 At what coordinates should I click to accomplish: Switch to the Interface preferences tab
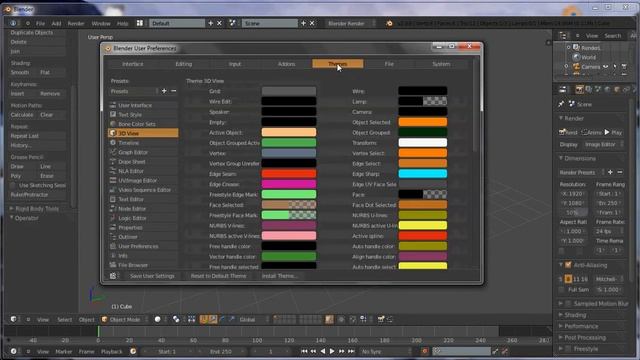(x=133, y=64)
